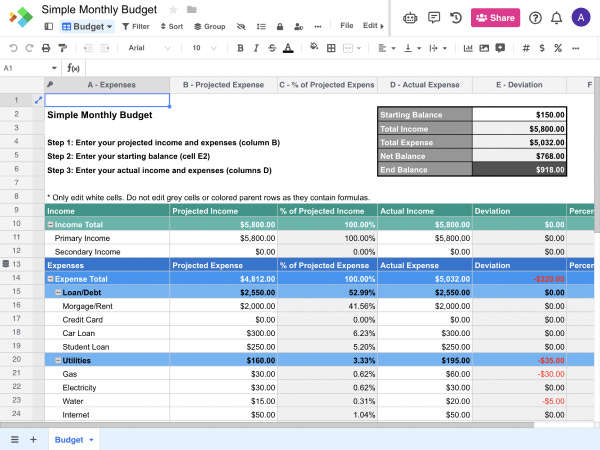Click the lock icon in view toolbar
The width and height of the screenshot is (600, 450).
click(280, 26)
